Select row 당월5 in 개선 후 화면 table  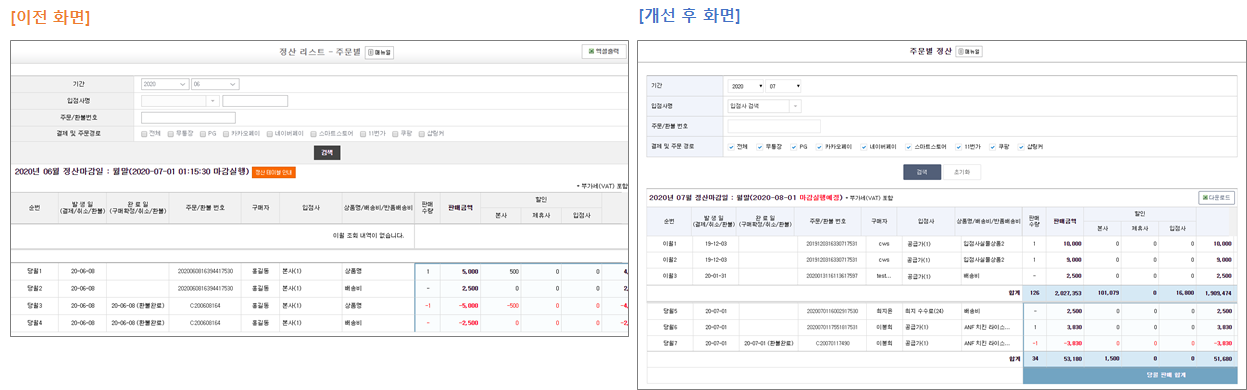pos(942,311)
